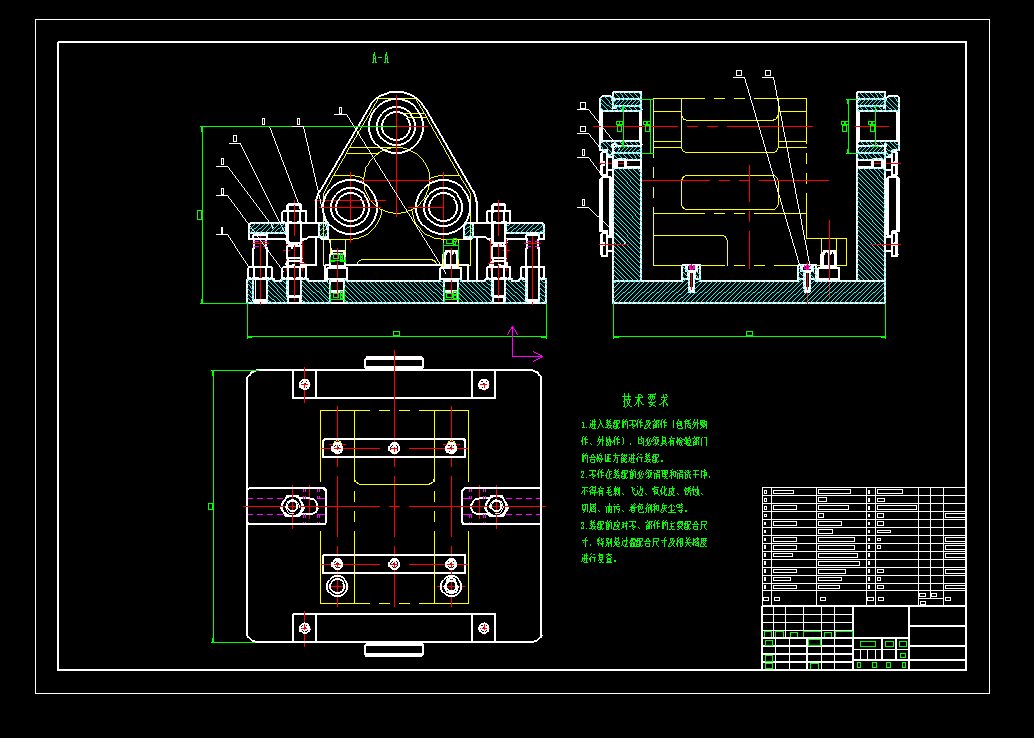Image resolution: width=1034 pixels, height=738 pixels.
Task: Select top circular bore in A-A section view
Action: 396,125
